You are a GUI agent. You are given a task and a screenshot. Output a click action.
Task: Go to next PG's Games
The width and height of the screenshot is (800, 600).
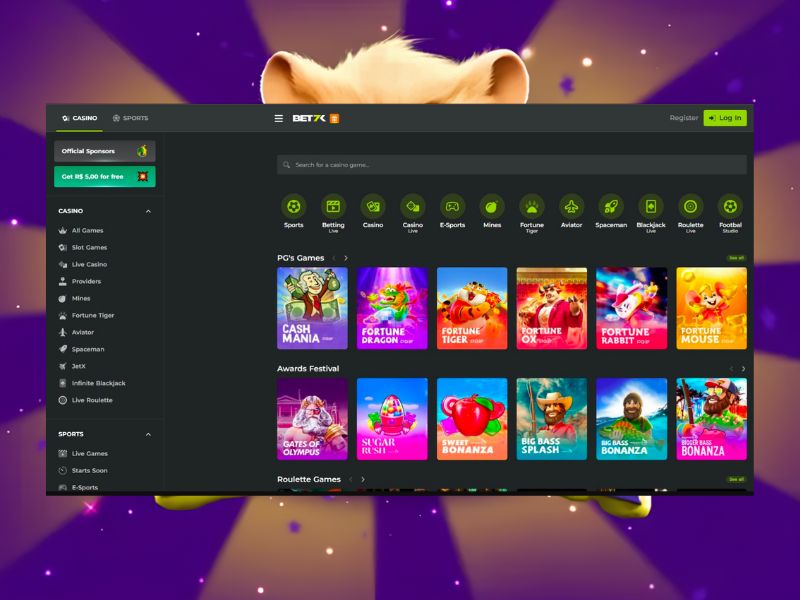pos(346,258)
